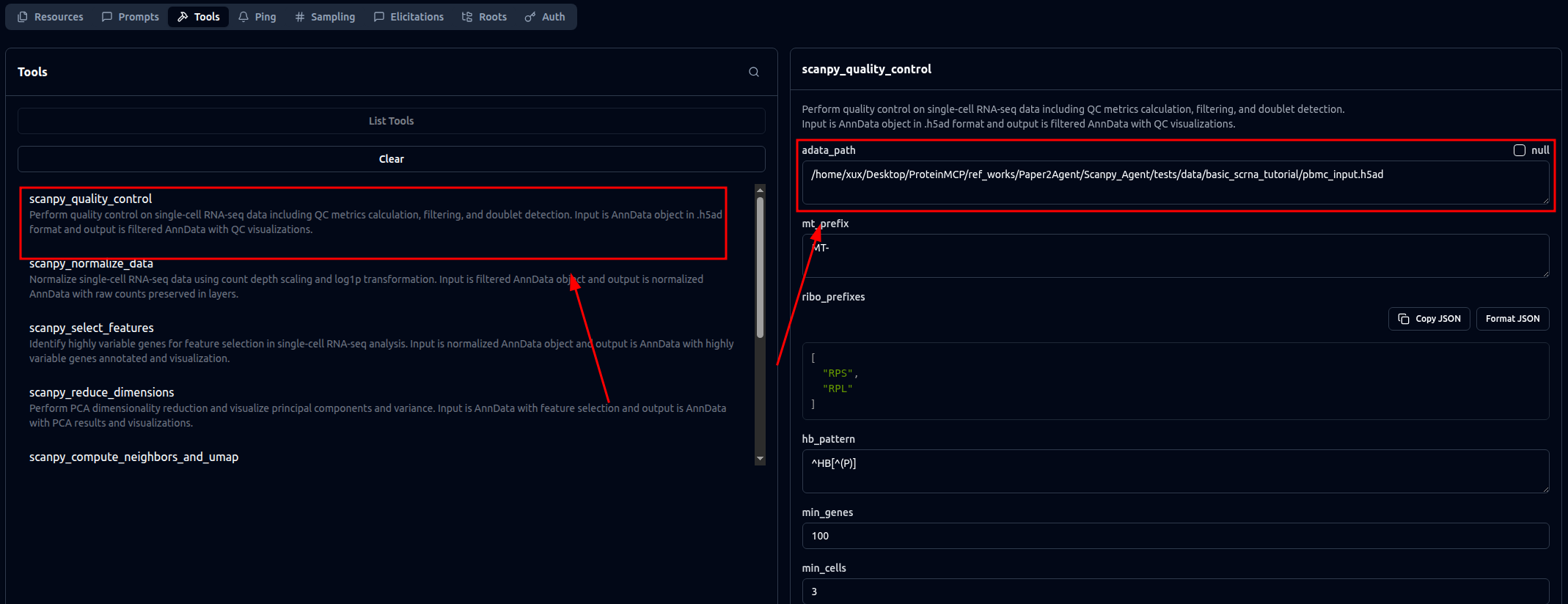1568x604 pixels.
Task: Switch to the Roots tab
Action: [x=484, y=17]
